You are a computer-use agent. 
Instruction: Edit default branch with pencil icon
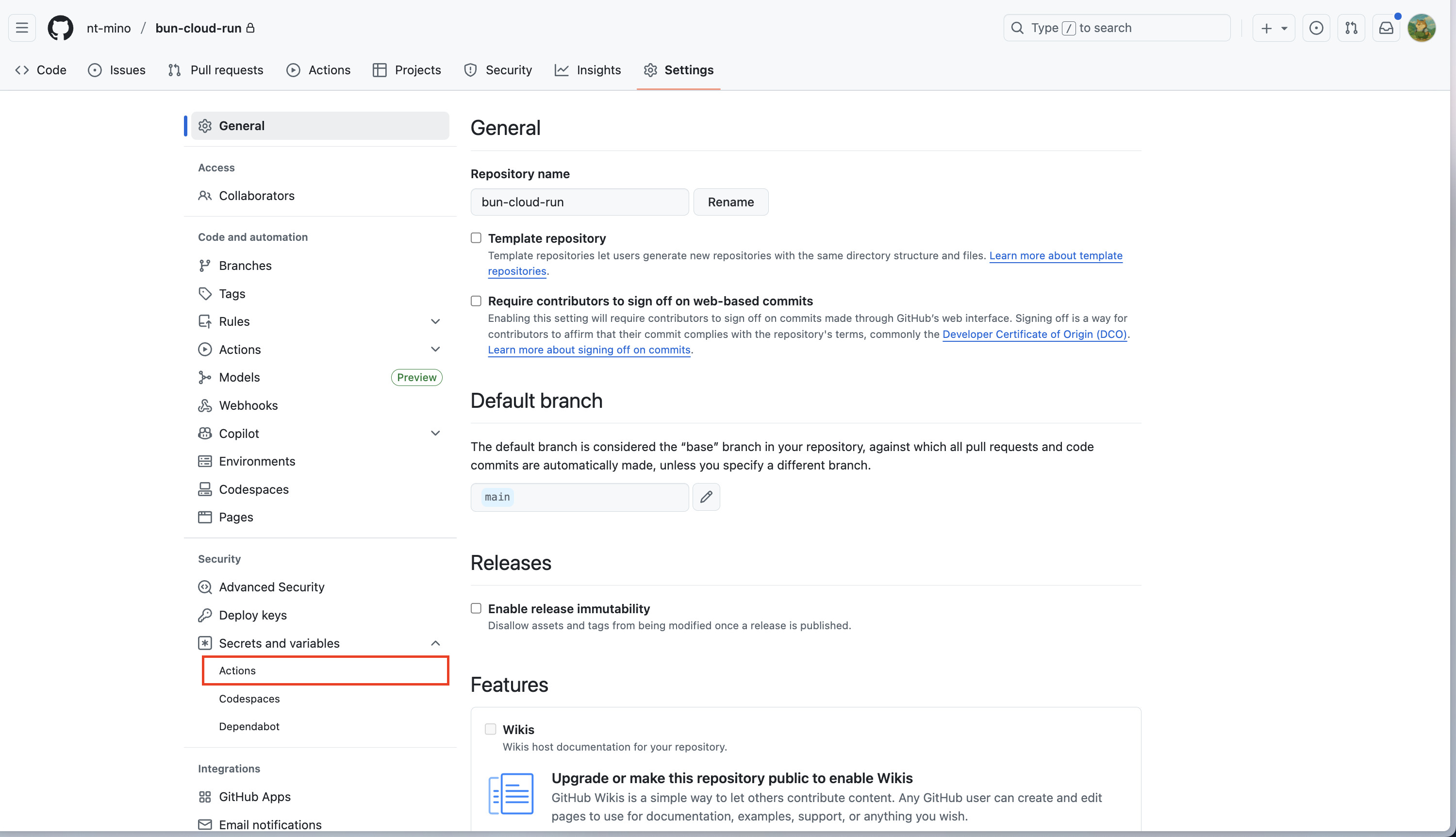(x=706, y=497)
